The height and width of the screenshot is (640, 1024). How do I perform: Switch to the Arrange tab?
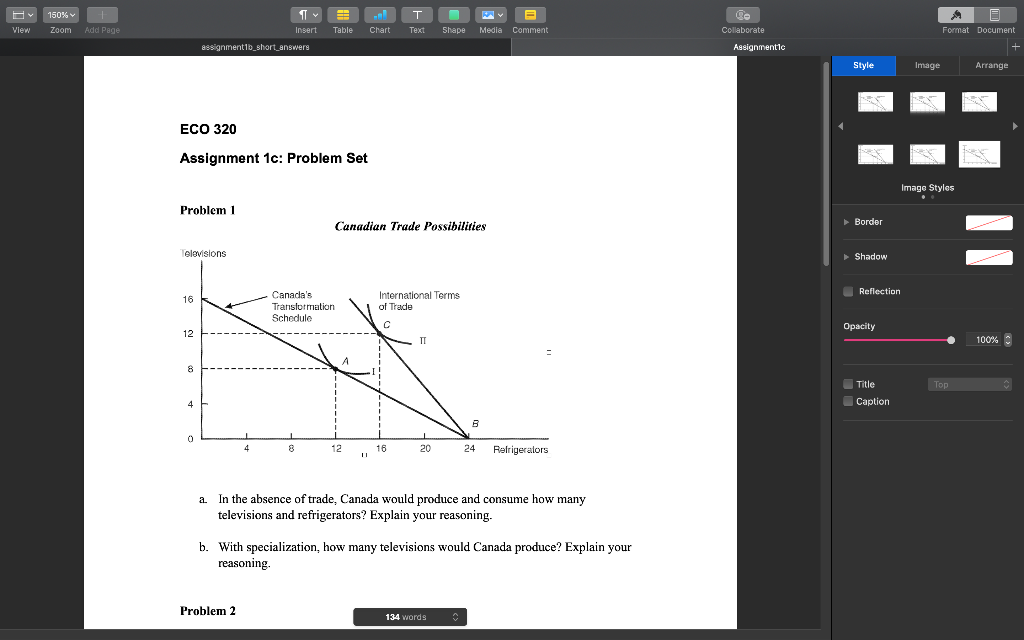coord(990,65)
